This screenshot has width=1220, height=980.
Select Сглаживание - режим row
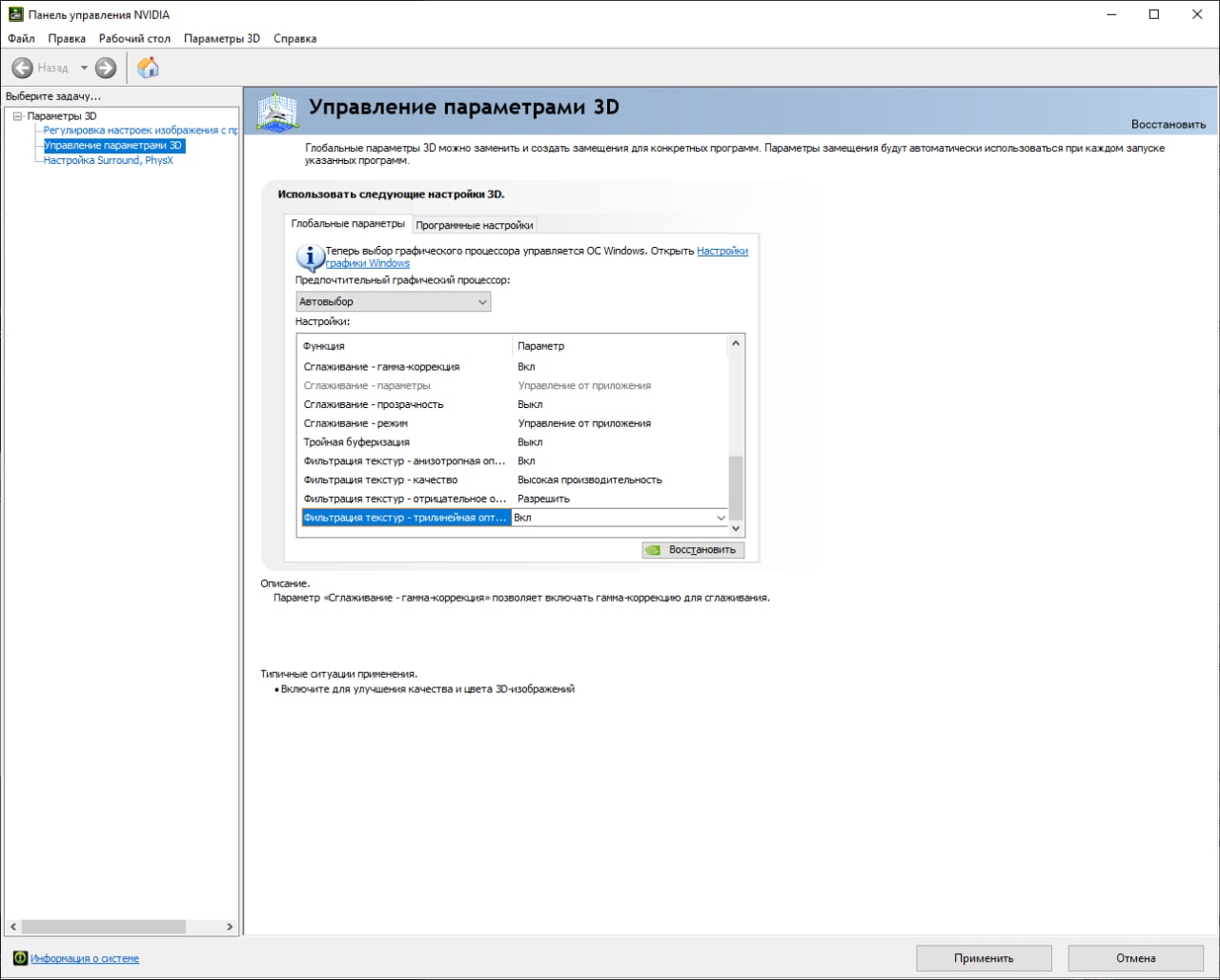pyautogui.click(x=513, y=423)
